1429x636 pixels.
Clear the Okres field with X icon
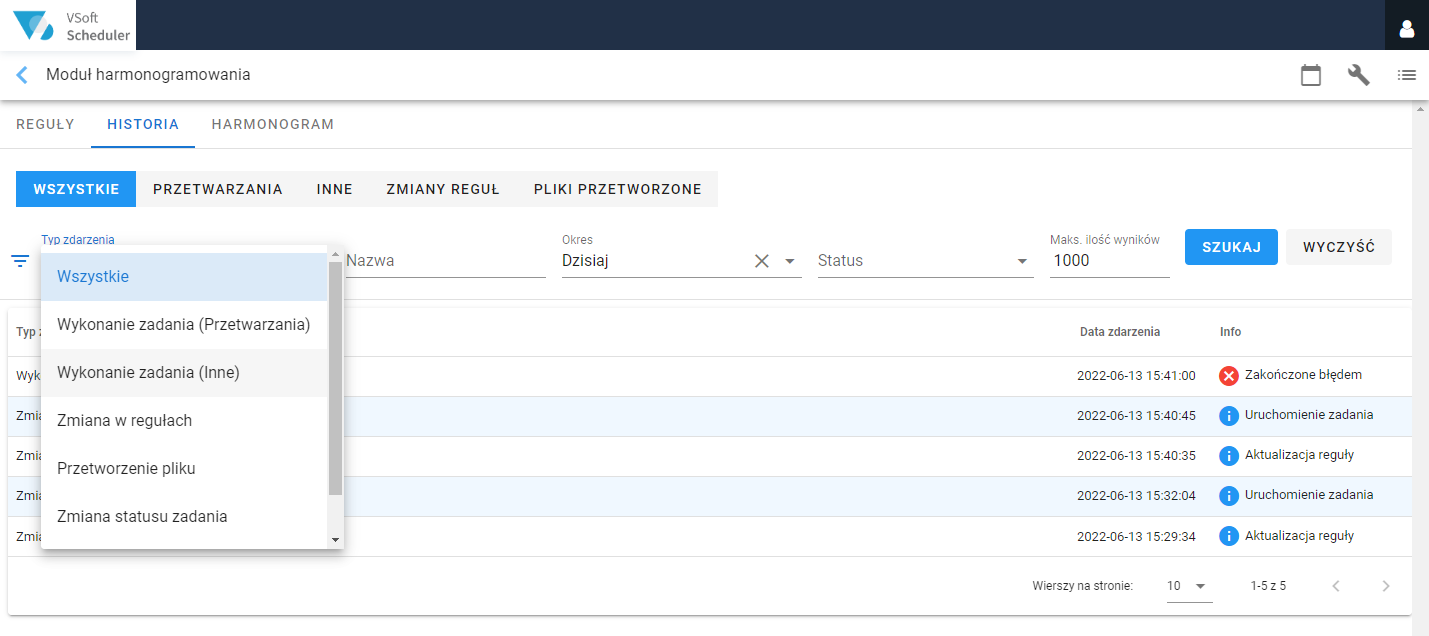[762, 261]
